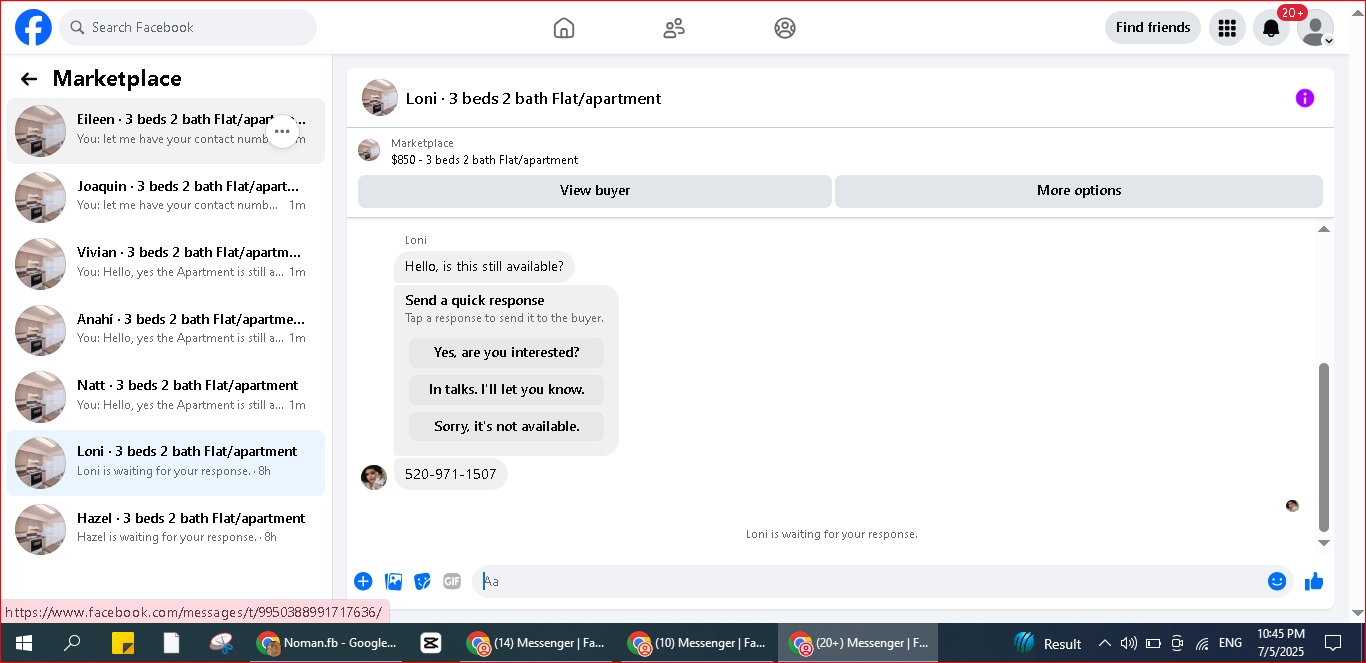This screenshot has width=1366, height=663.
Task: Click the Result taskbar widget
Action: tap(1047, 643)
